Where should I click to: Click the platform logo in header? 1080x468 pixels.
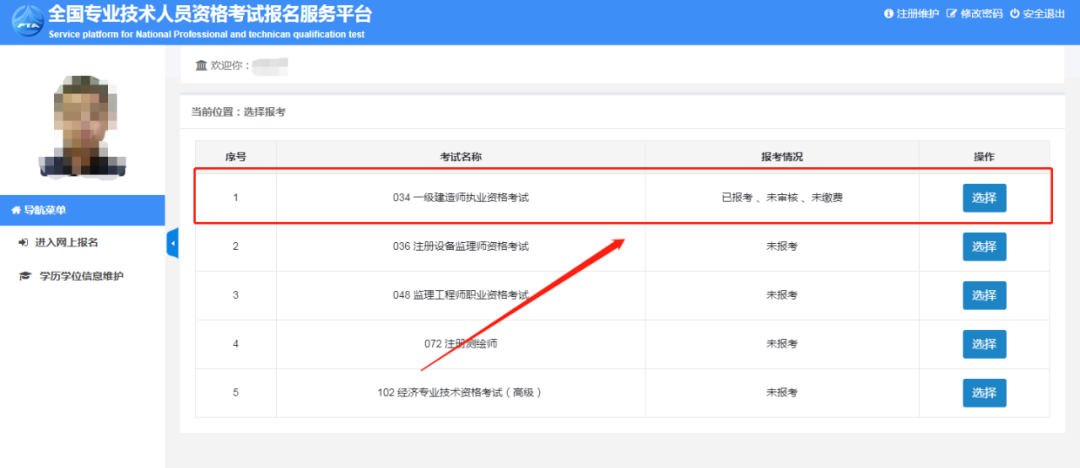tap(23, 22)
